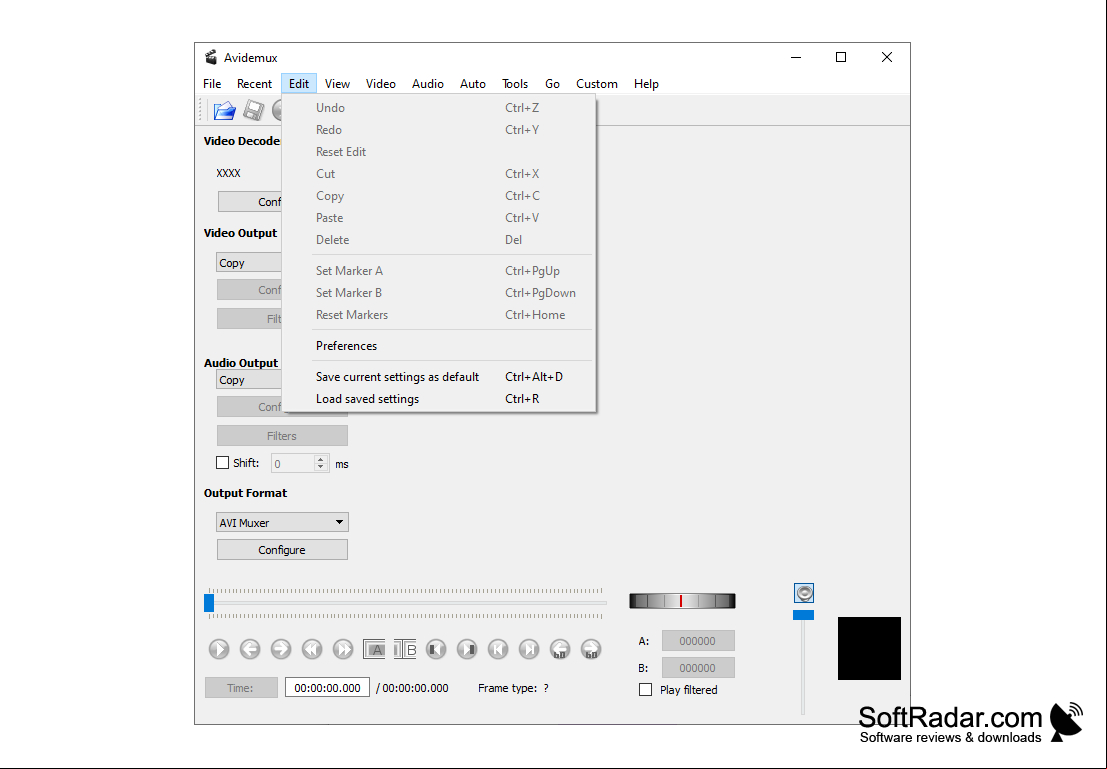Viewport: 1107px width, 769px height.
Task: Enable the audio Shift checkbox
Action: point(222,463)
